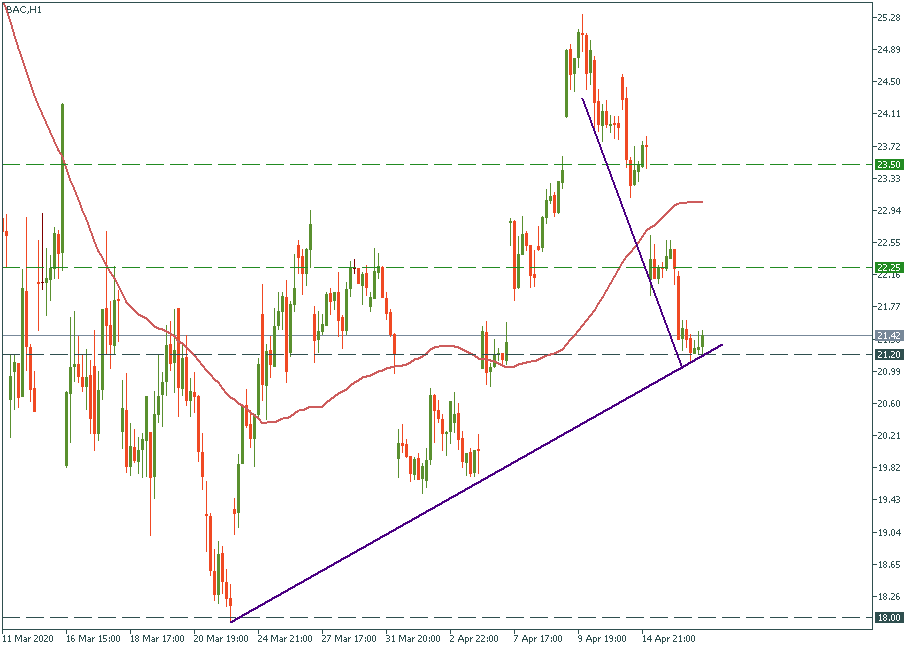915x650 pixels.
Task: Click 24.11 on the price scale
Action: click(x=887, y=114)
